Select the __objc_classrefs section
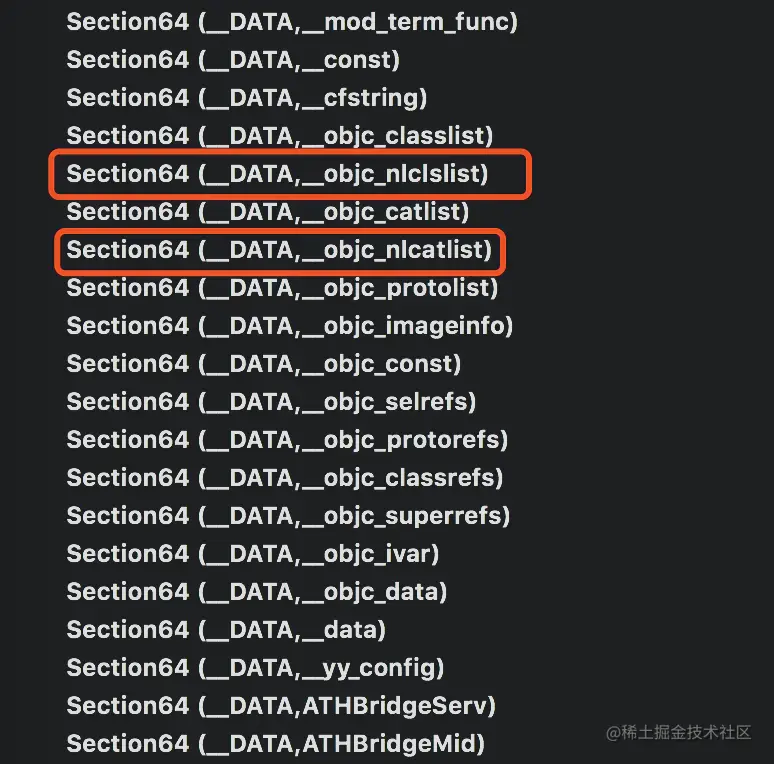 (285, 478)
